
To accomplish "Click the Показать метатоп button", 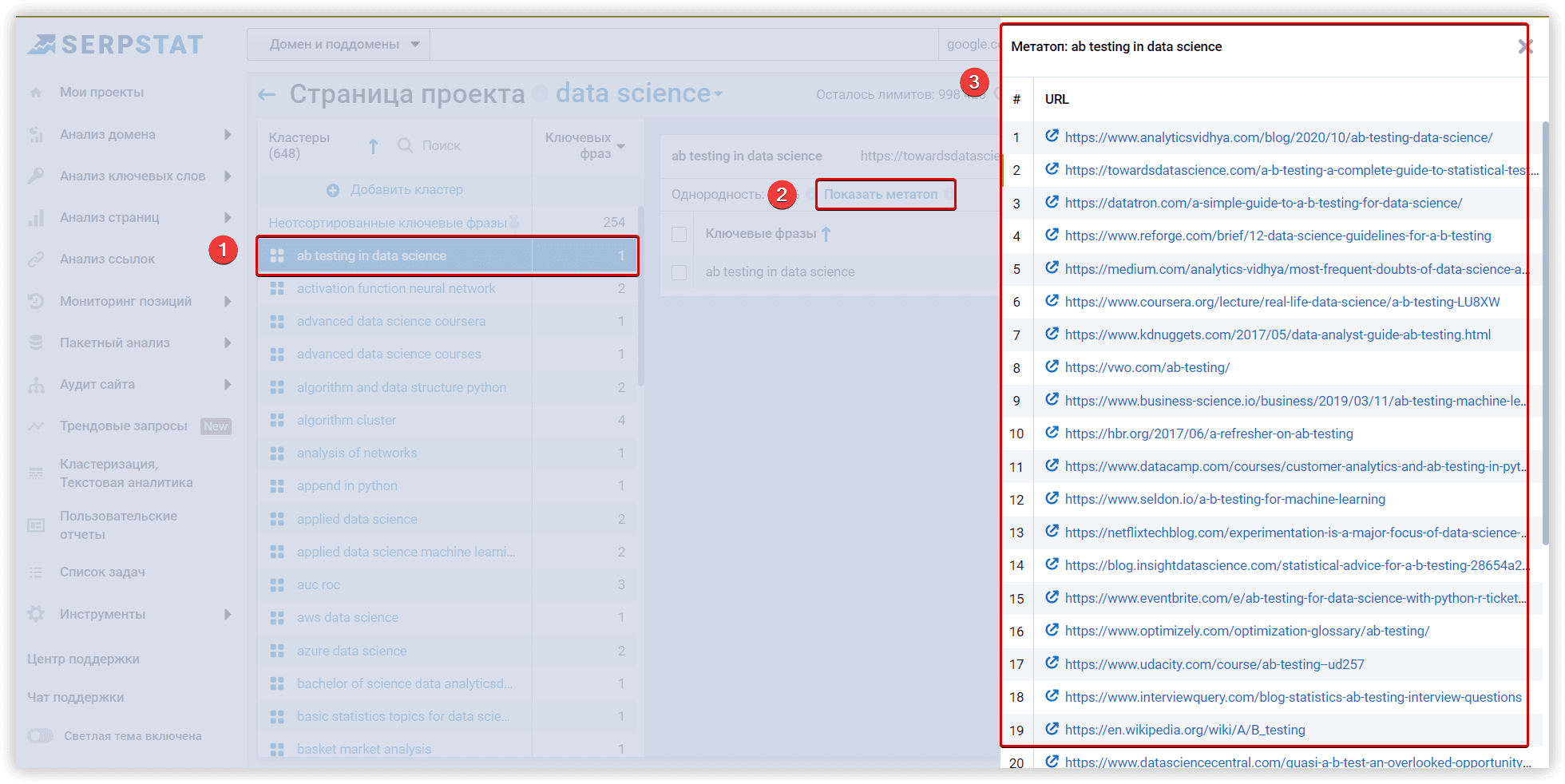I will [881, 194].
